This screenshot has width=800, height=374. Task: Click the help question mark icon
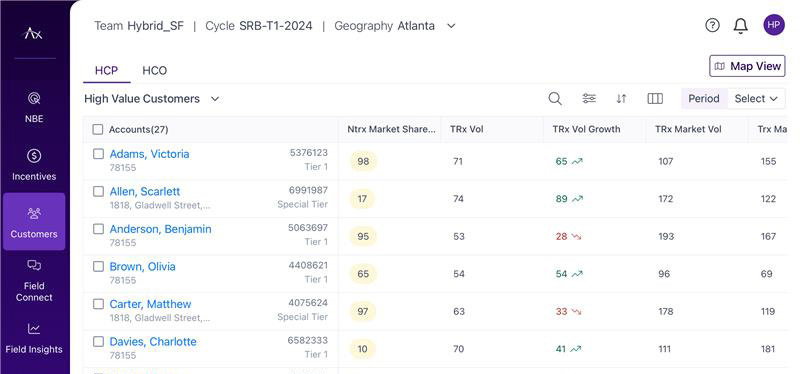pyautogui.click(x=712, y=25)
